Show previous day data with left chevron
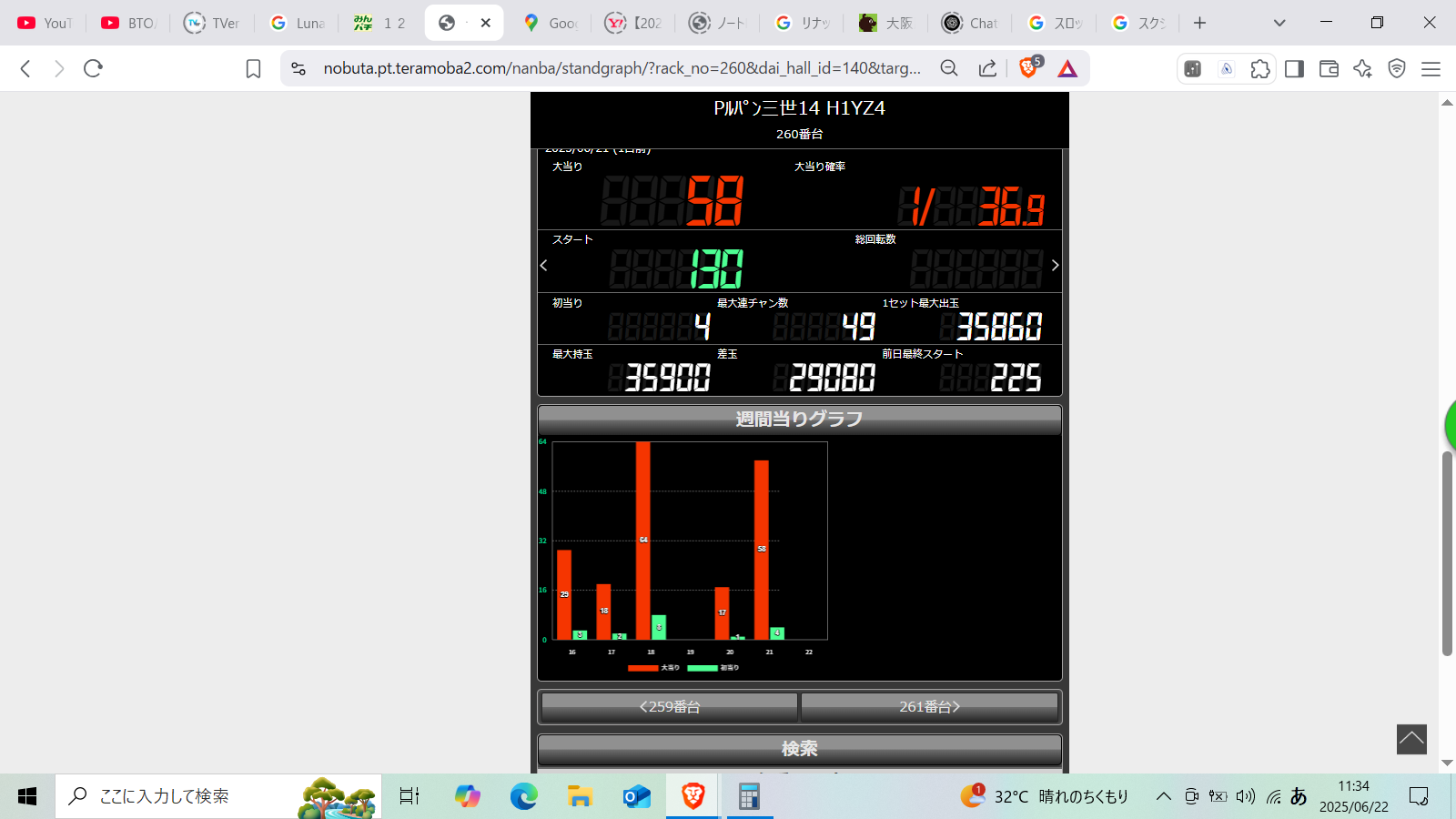The width and height of the screenshot is (1456, 819). pos(544,266)
